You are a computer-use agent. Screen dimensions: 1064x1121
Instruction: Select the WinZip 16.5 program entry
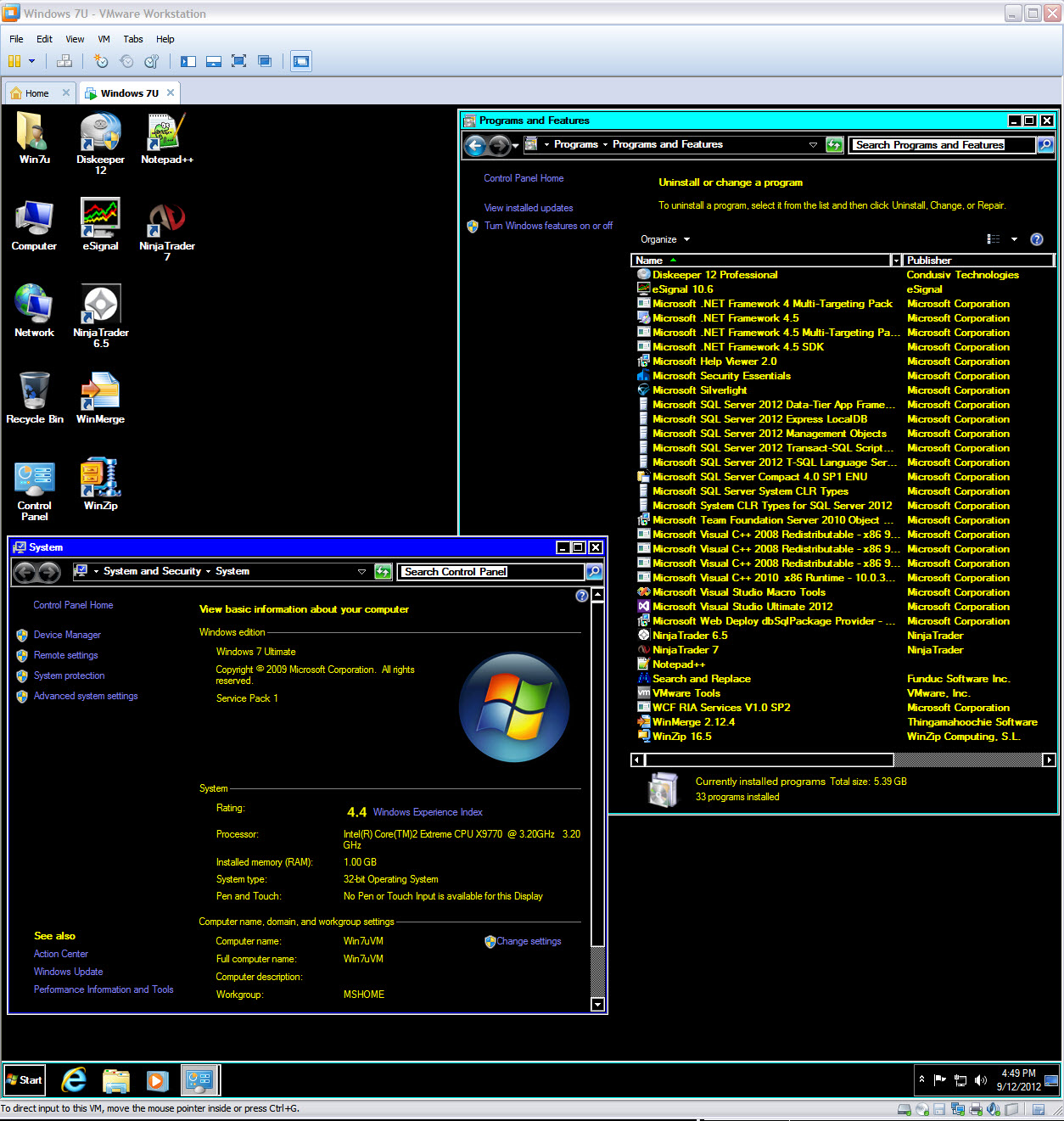click(681, 737)
